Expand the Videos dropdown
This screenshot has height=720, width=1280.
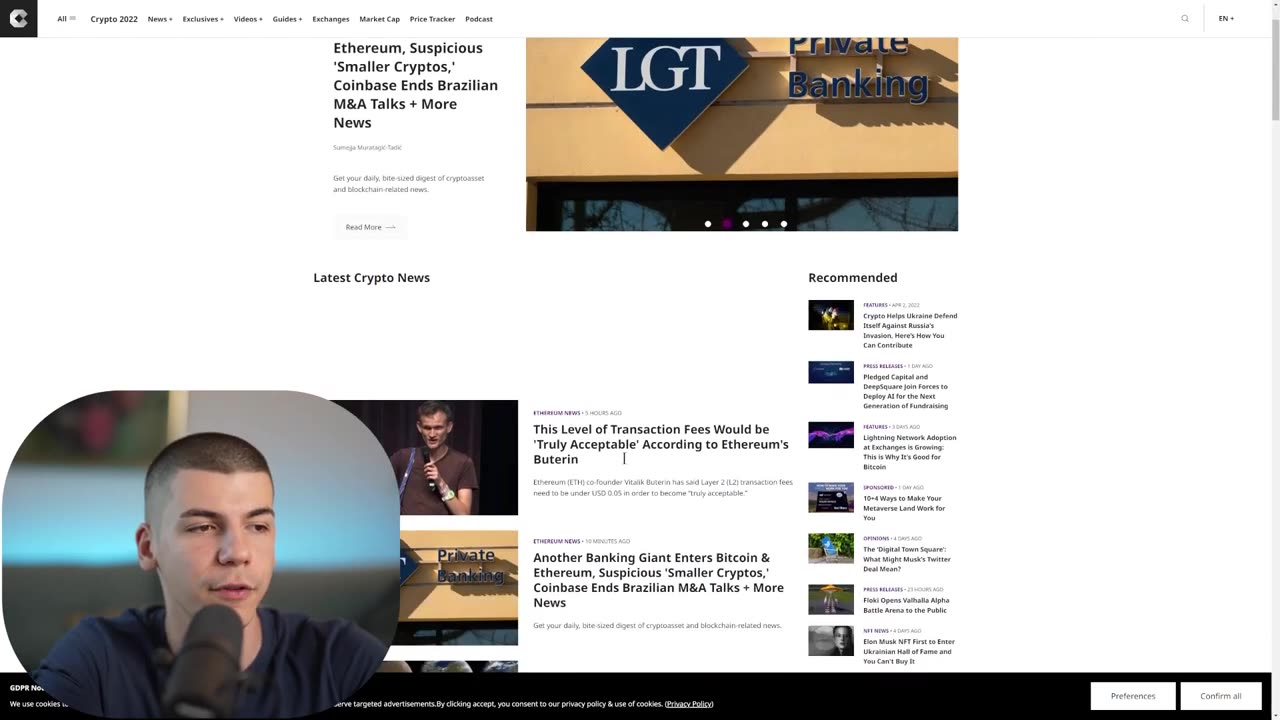coord(248,18)
